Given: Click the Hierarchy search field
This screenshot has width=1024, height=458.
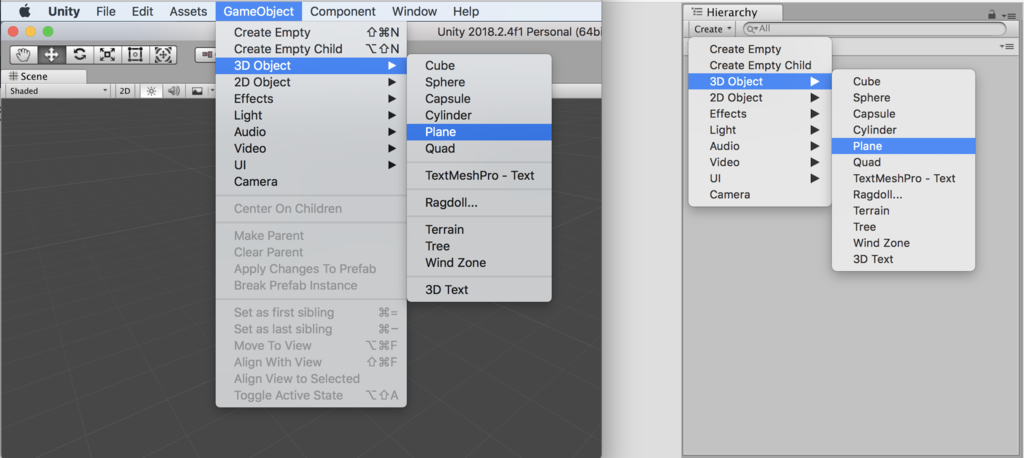Looking at the screenshot, I should tap(874, 29).
